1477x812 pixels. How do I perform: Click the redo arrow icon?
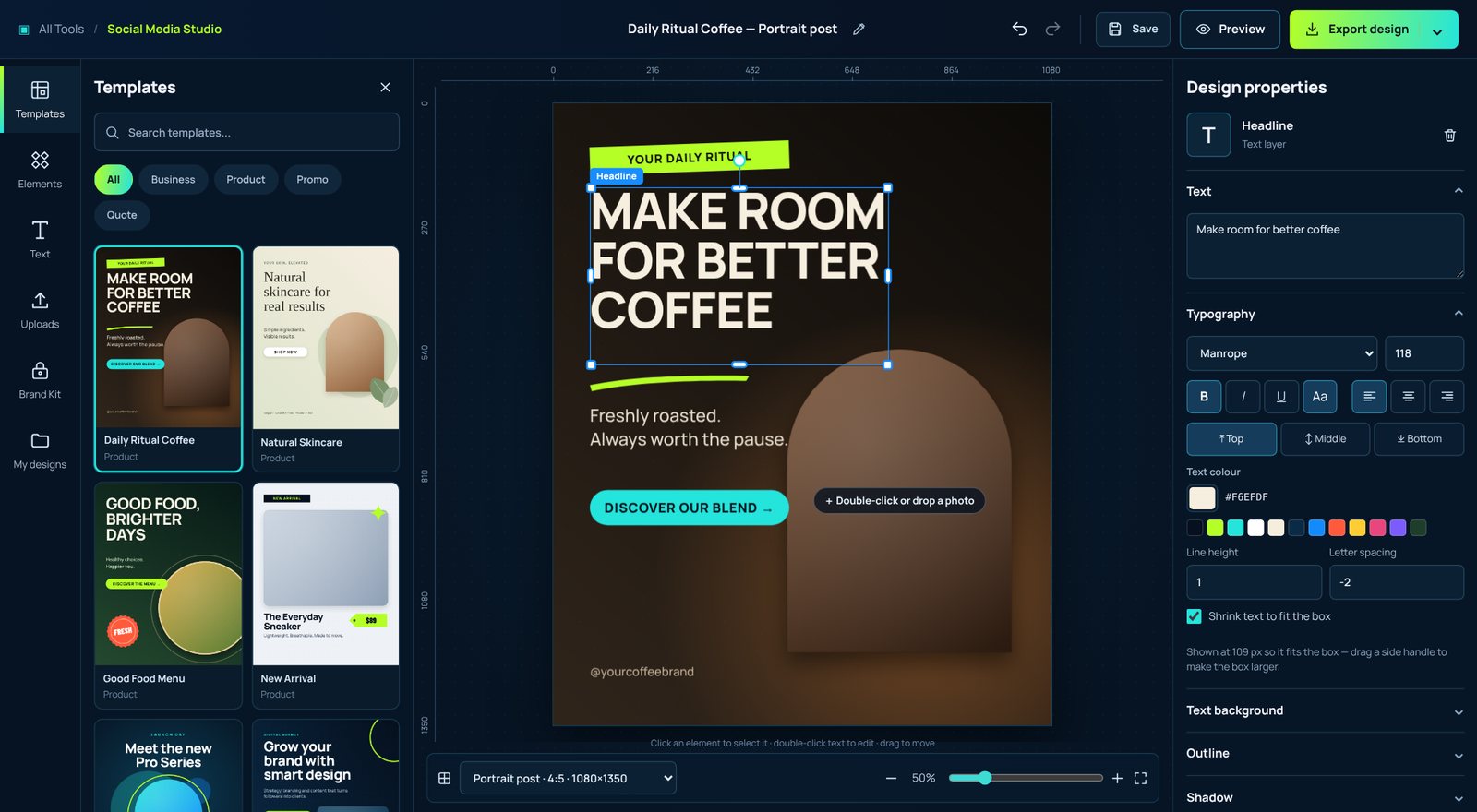point(1052,30)
